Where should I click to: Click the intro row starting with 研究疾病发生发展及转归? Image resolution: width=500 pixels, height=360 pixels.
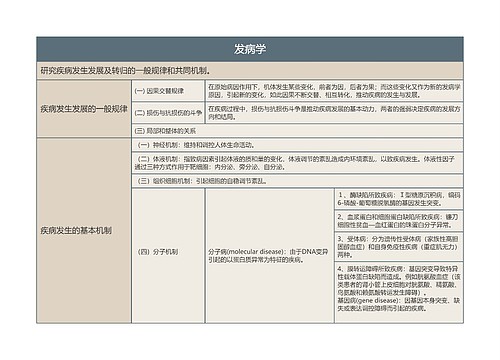(250, 71)
